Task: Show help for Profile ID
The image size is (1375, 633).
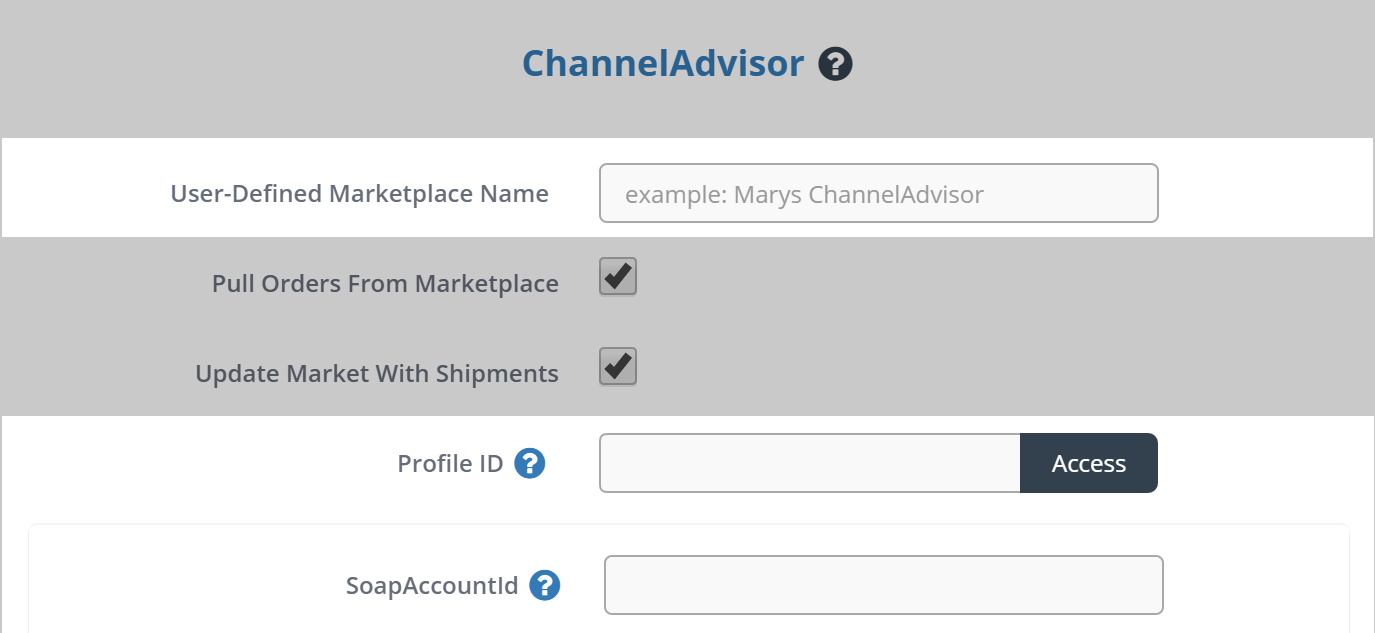Action: coord(530,463)
